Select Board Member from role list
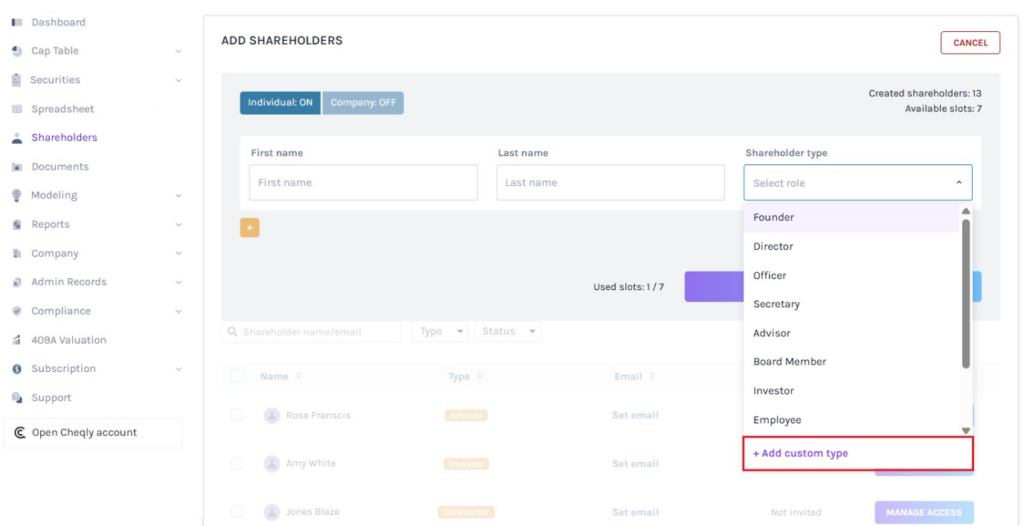The image size is (1024, 526). point(852,361)
